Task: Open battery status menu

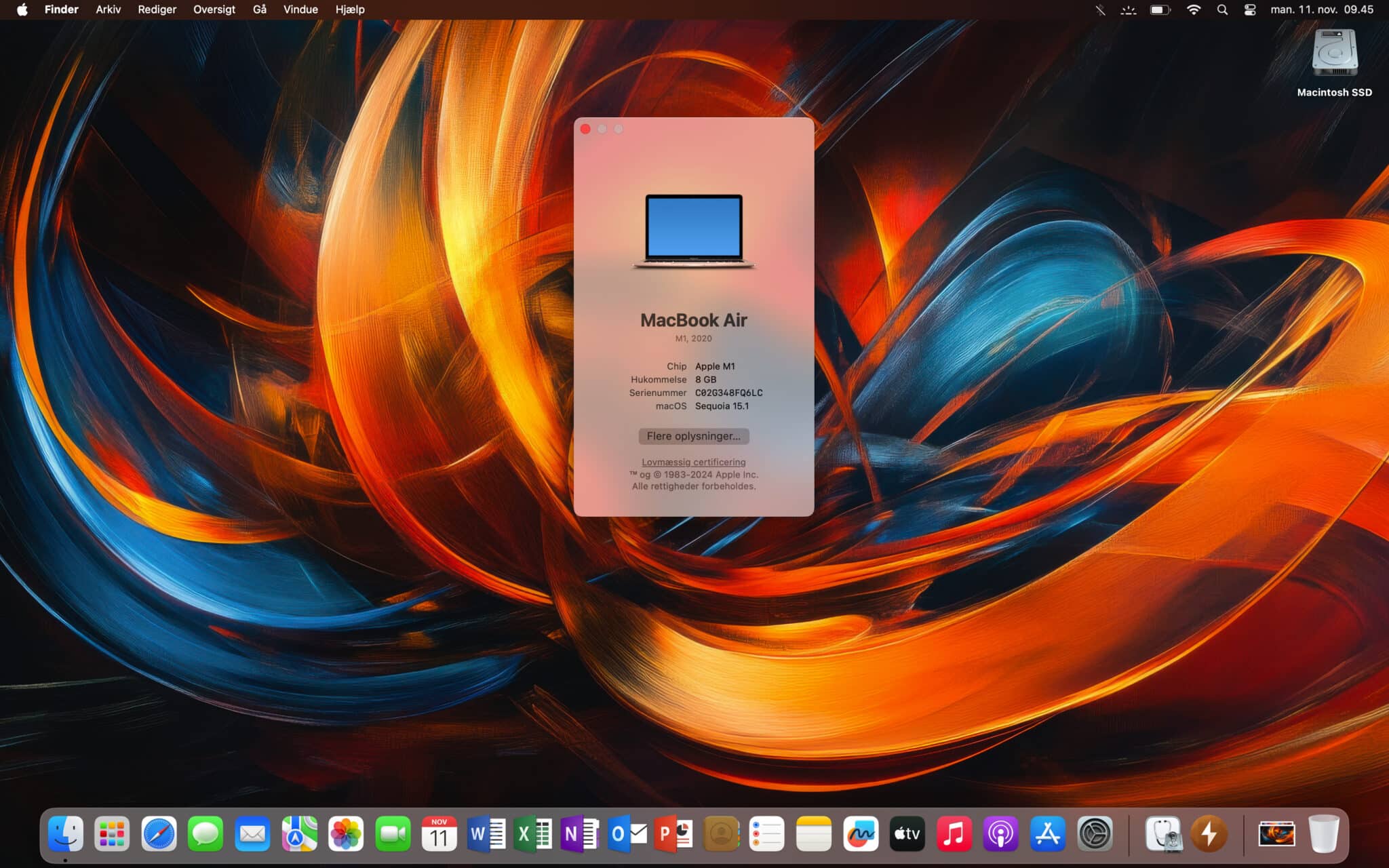Action: click(1160, 9)
